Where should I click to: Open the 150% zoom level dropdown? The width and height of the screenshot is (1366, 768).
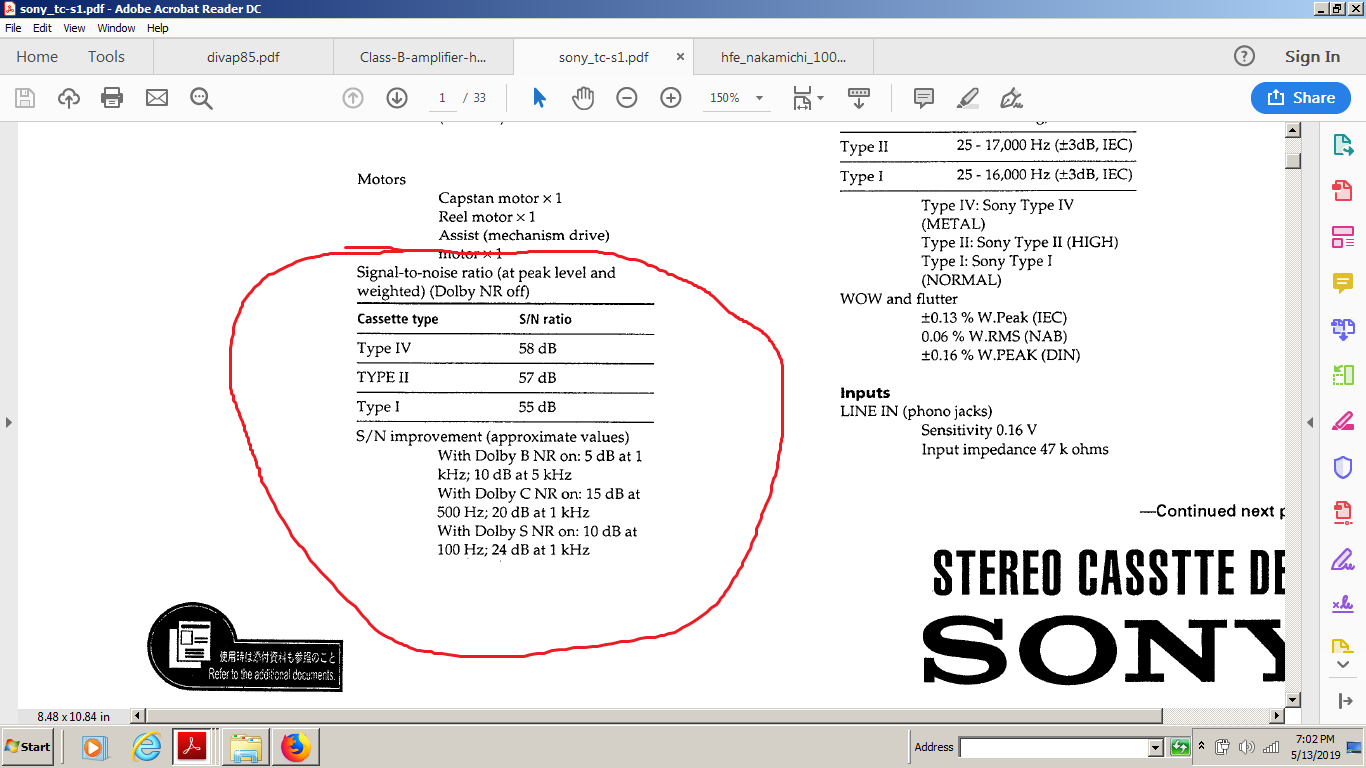[759, 98]
